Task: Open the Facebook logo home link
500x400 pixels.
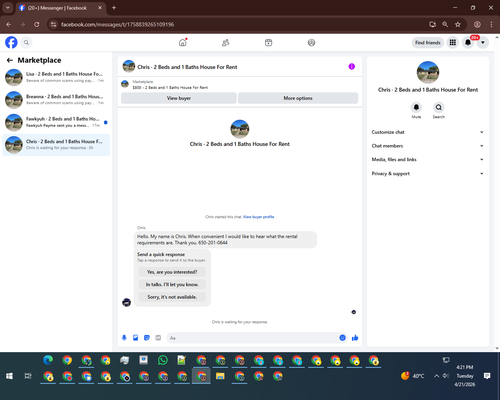Action: (11, 43)
